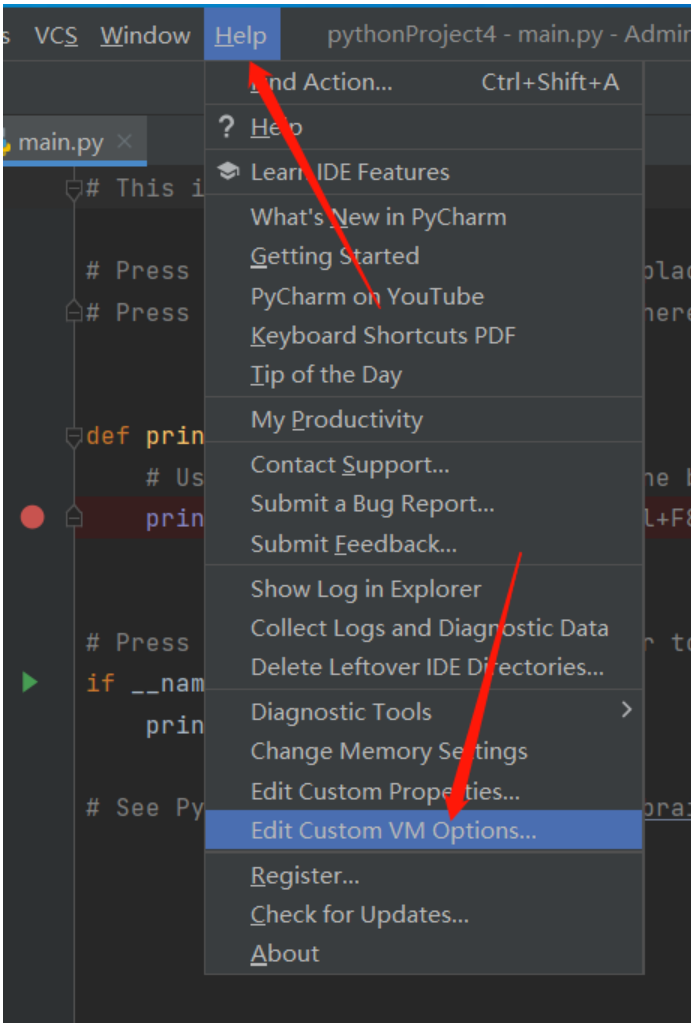Click the Learn IDE Features graduation cap icon
The height and width of the screenshot is (1023, 691).
pos(228,172)
